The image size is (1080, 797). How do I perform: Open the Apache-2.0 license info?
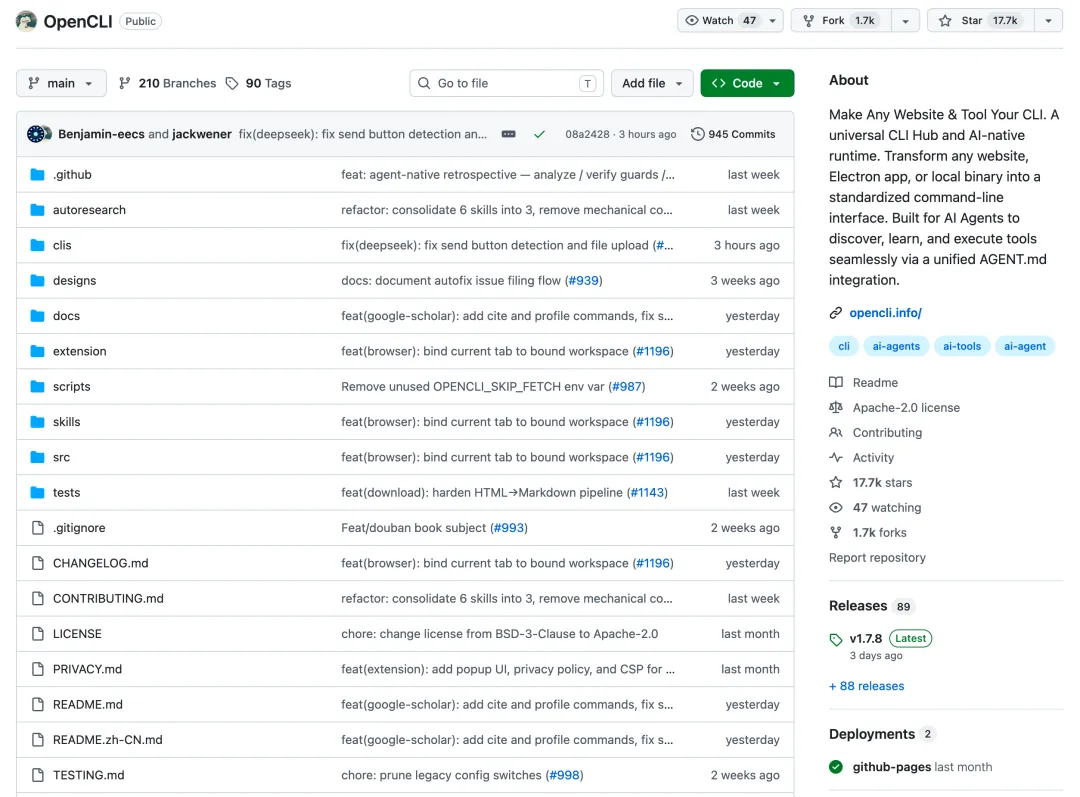(x=905, y=407)
